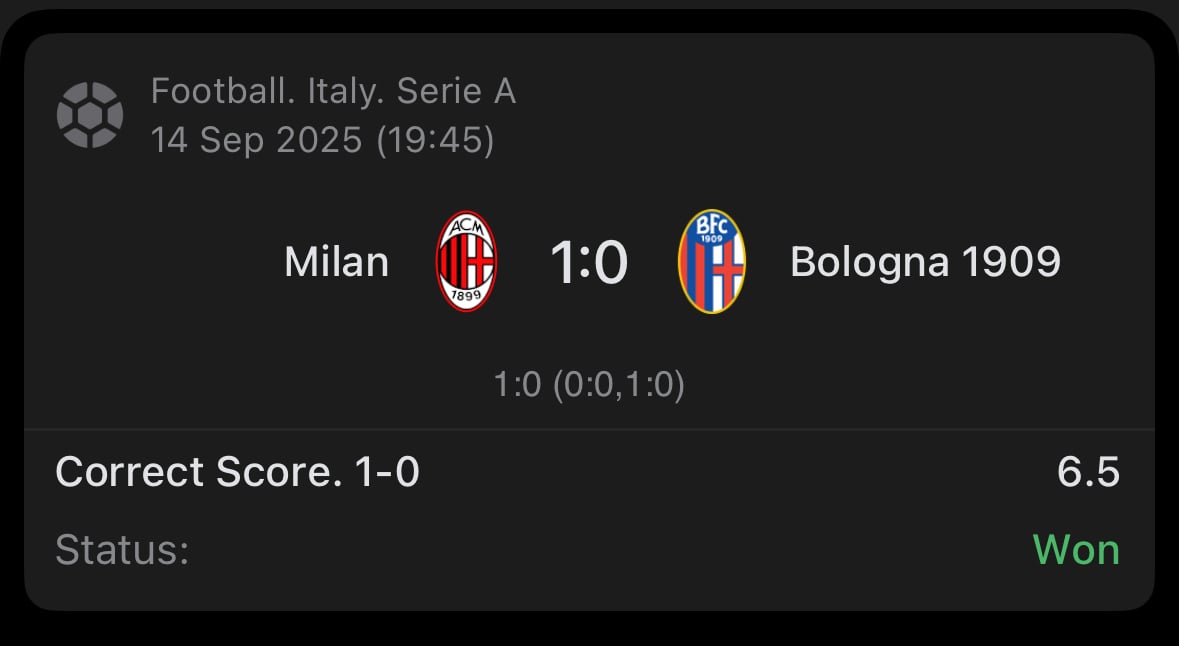Screen dimensions: 1179x646
Task: Click the football sport icon
Action: (x=90, y=115)
